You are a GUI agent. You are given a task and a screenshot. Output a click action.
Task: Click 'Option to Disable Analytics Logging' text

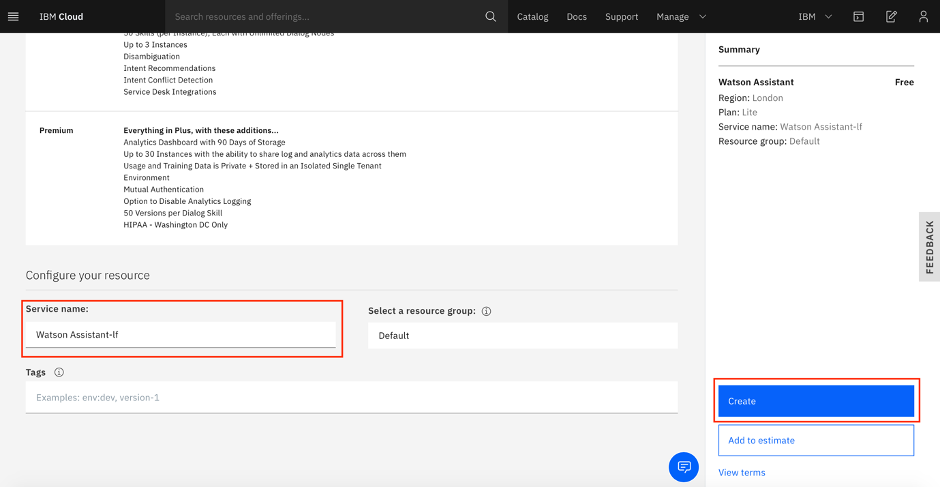[x=187, y=201]
